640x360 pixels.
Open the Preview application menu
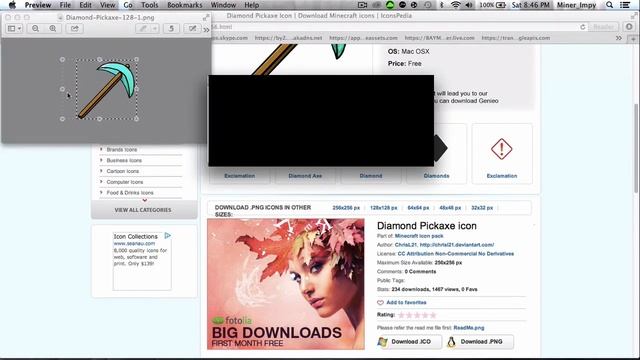[x=38, y=5]
